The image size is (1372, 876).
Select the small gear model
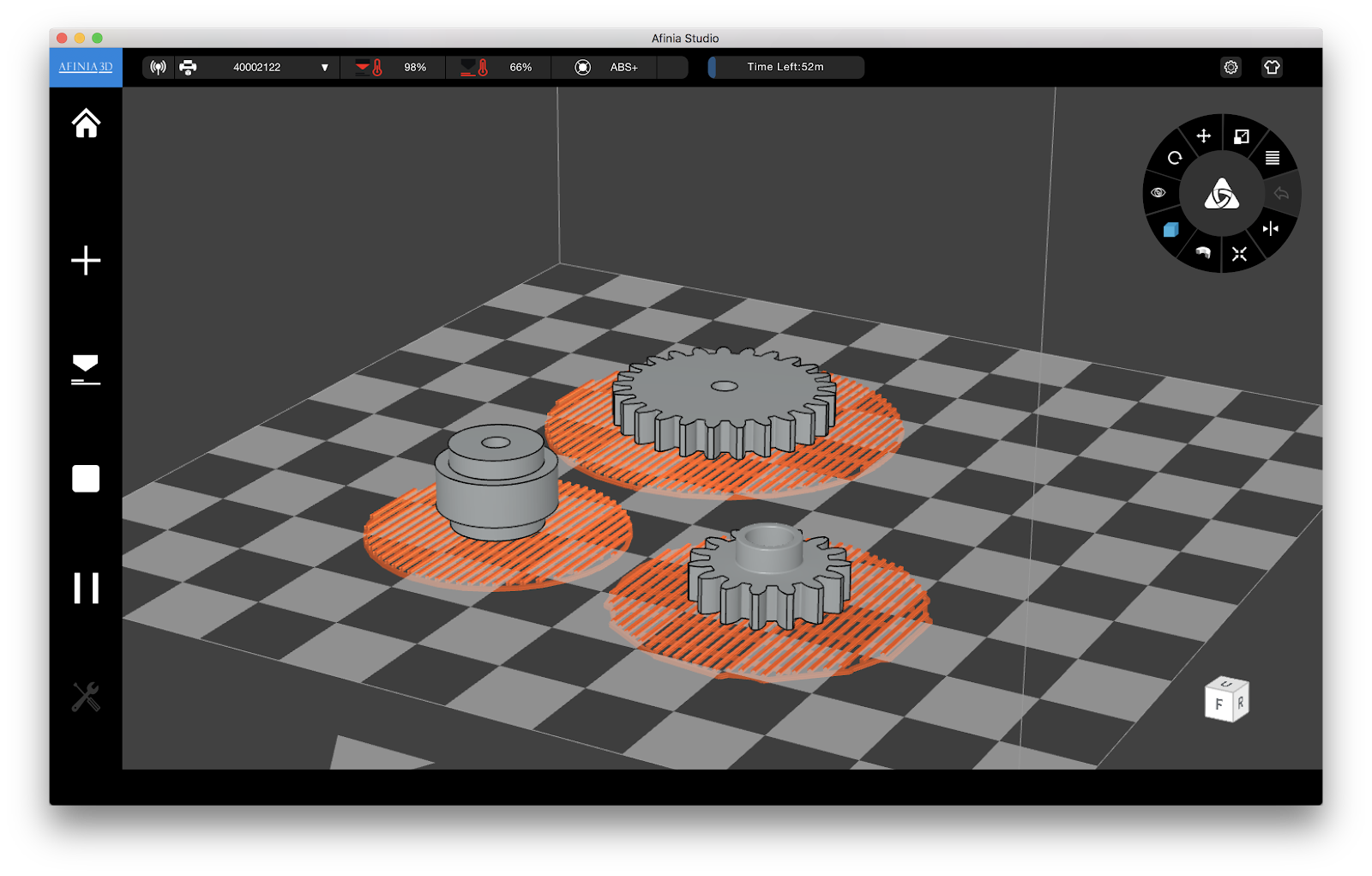[769, 575]
